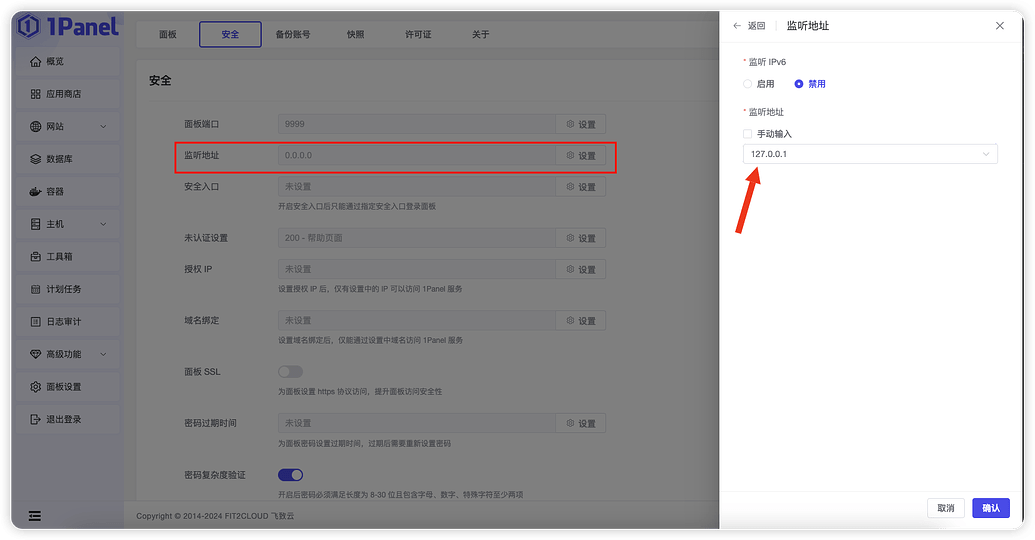
Task: Switch to 快照 tab
Action: (356, 34)
